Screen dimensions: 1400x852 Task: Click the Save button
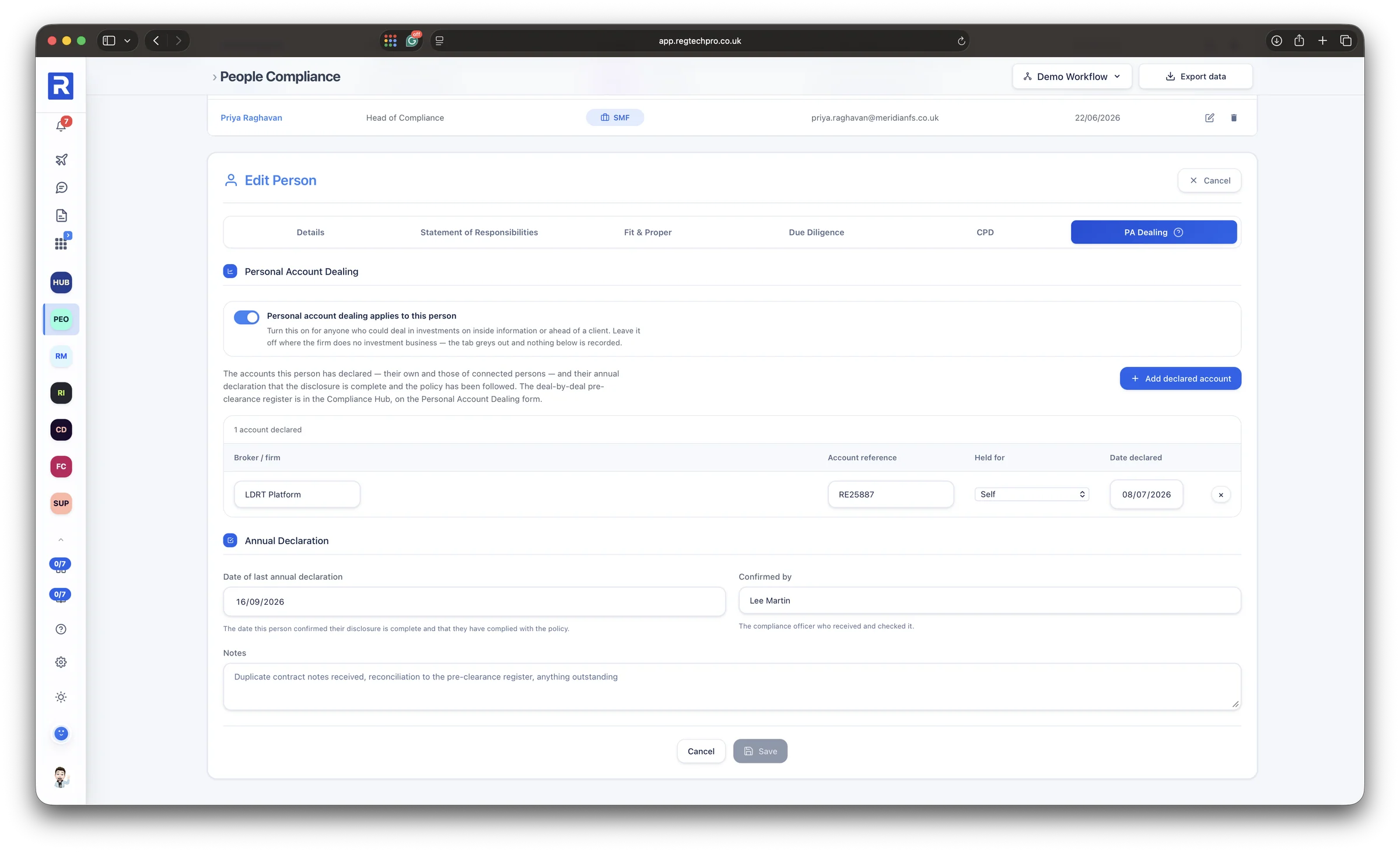760,751
